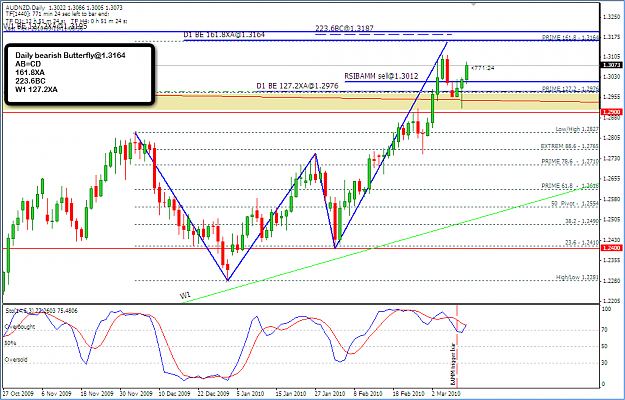Click the '30 Nov 2009' date label
Viewport: 625px width, 400px height.
point(135,393)
